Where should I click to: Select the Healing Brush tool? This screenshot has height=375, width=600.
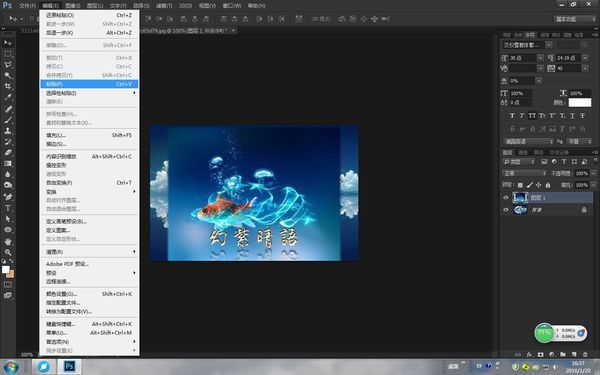[8, 109]
